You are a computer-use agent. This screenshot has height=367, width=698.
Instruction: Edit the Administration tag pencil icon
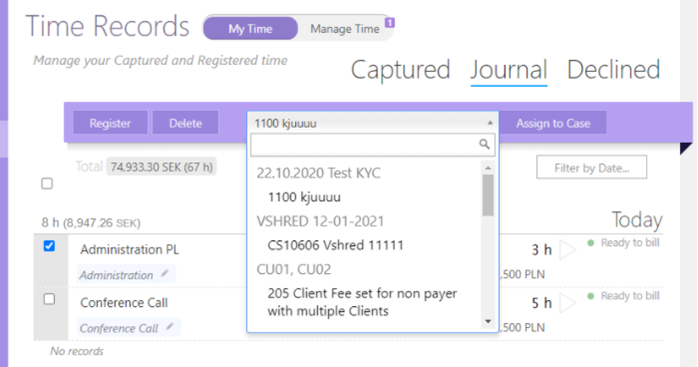(x=165, y=273)
